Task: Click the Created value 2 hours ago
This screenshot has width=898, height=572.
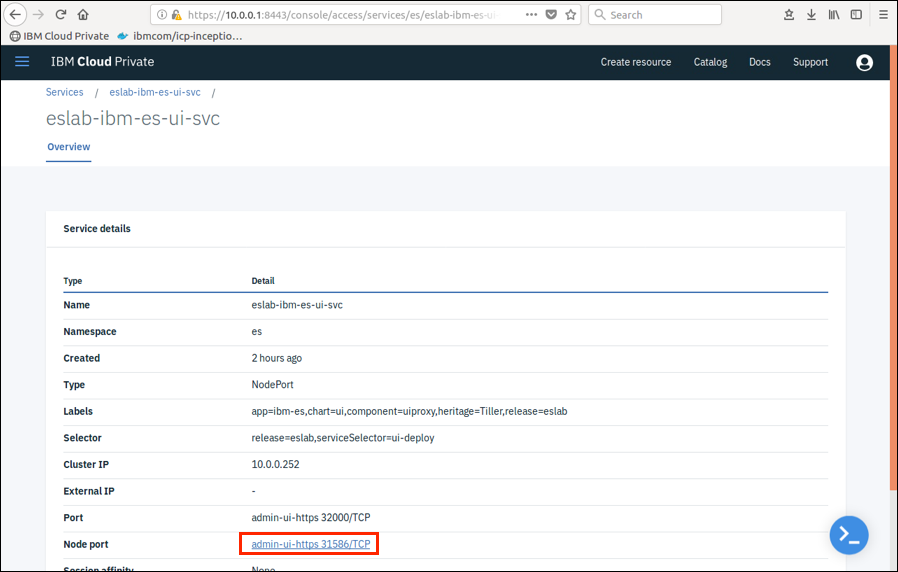Action: [277, 358]
